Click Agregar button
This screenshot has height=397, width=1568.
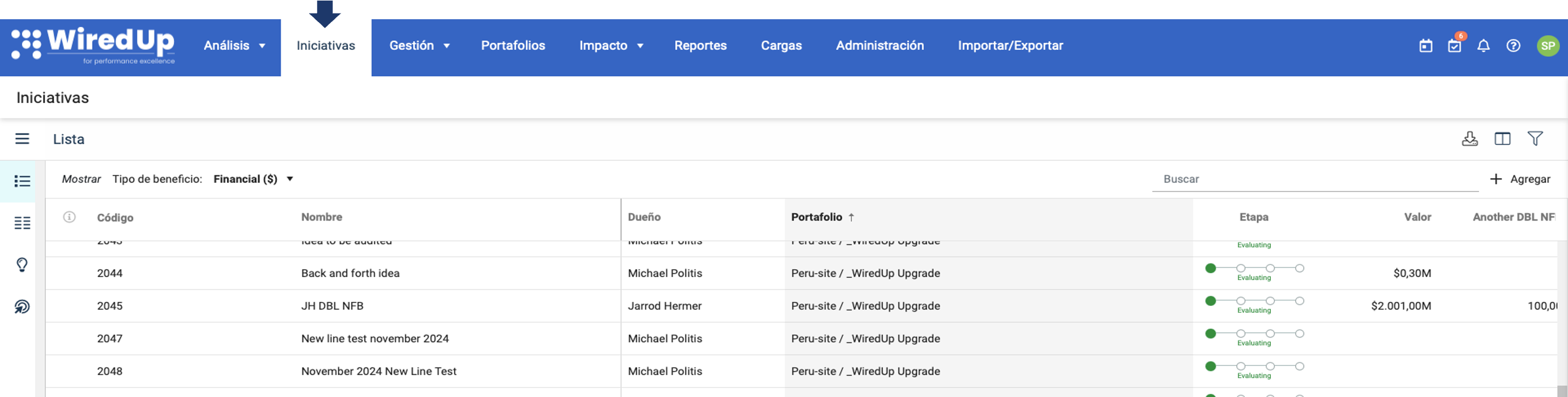1520,179
